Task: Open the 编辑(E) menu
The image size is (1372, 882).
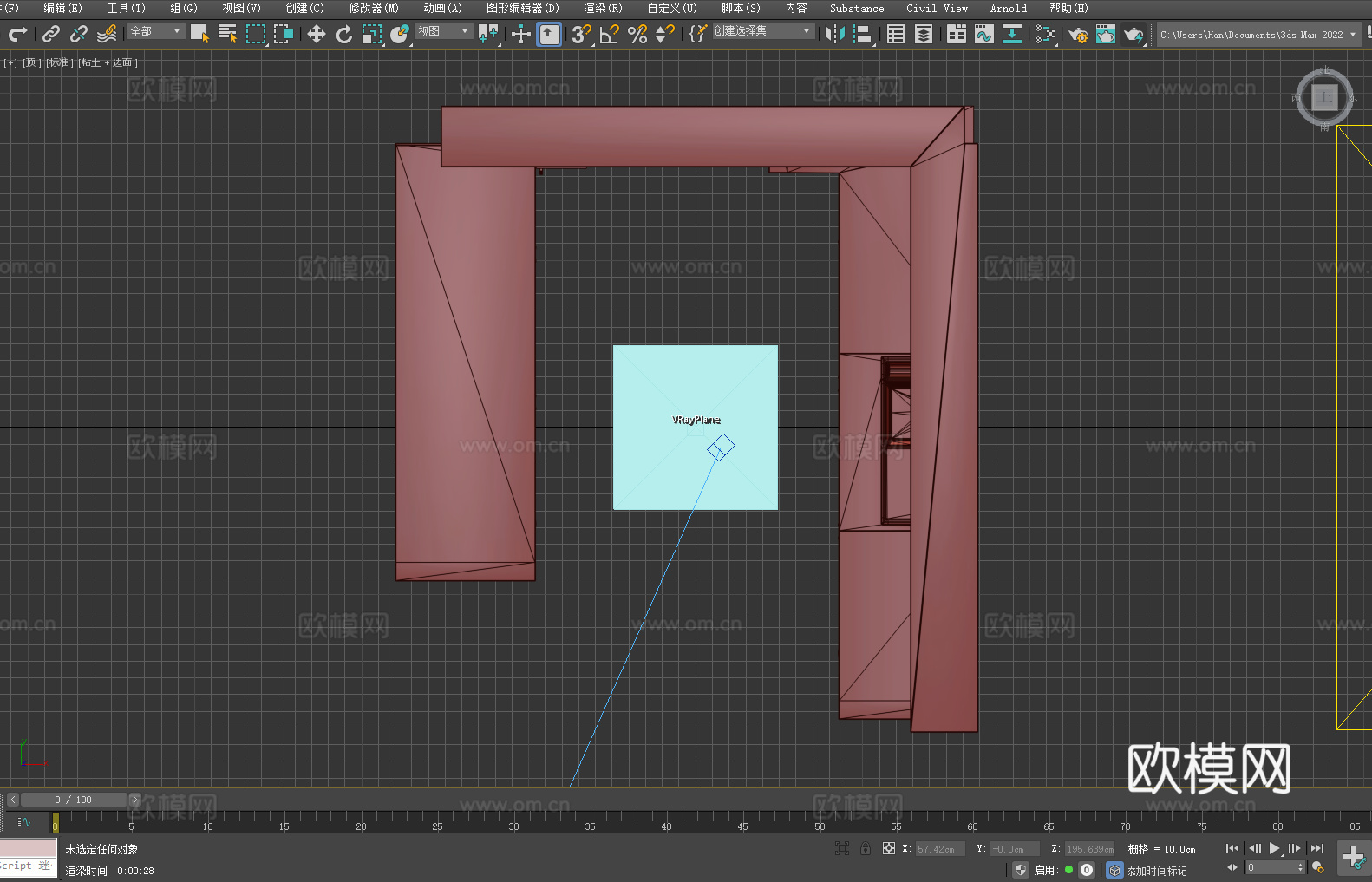Action: tap(62, 8)
